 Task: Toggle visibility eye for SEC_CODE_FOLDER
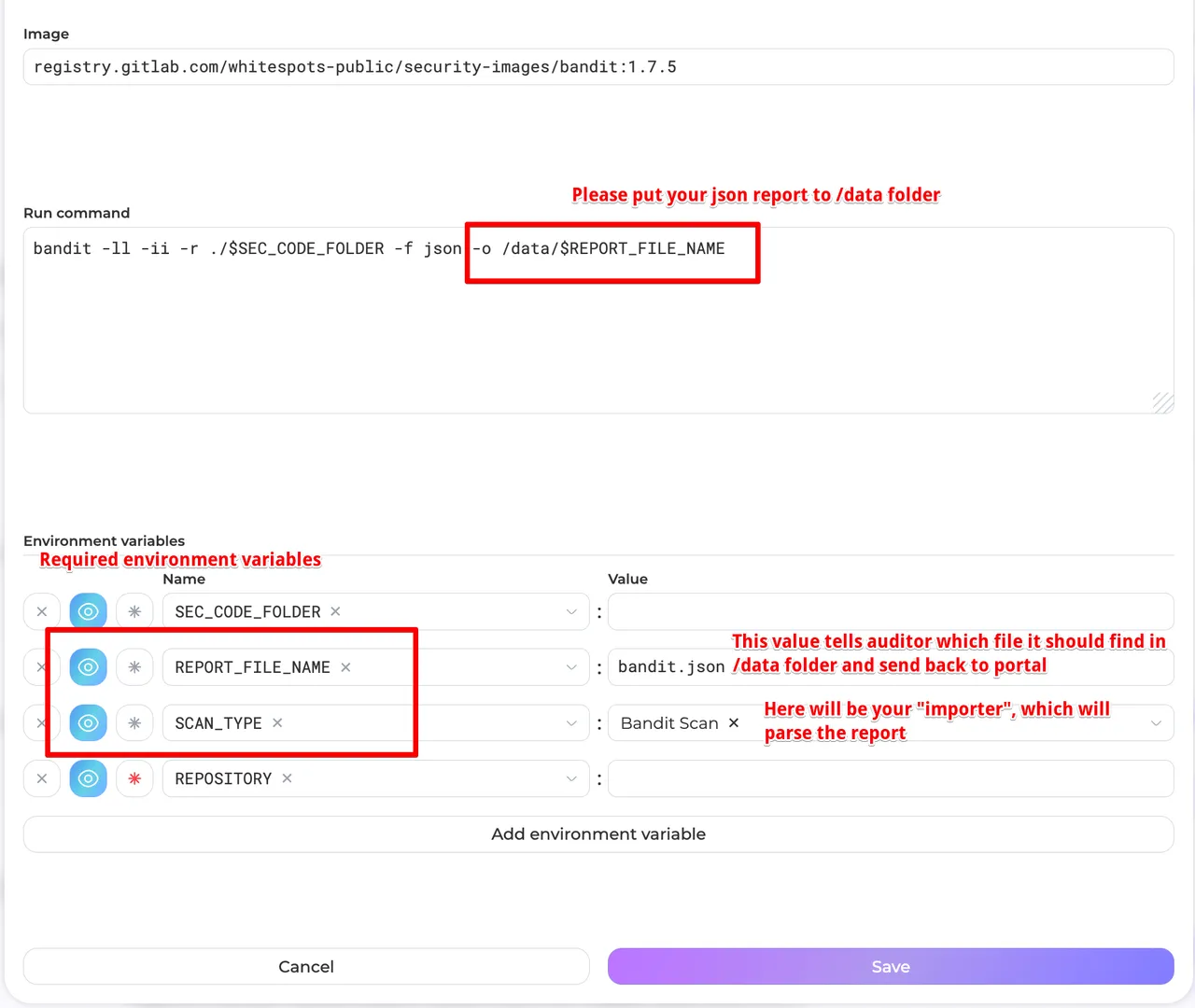click(89, 612)
